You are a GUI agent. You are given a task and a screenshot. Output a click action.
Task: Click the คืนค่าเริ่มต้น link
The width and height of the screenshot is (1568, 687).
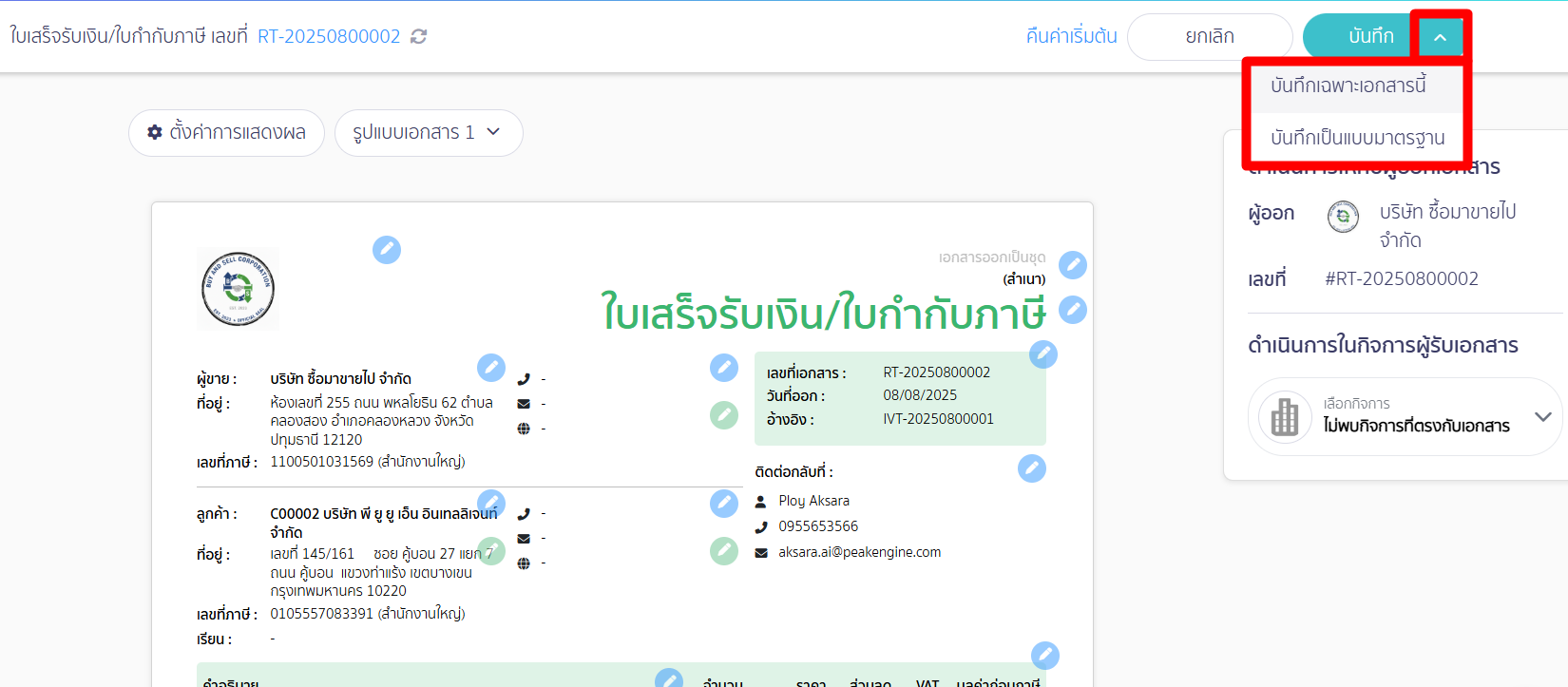pos(1072,36)
